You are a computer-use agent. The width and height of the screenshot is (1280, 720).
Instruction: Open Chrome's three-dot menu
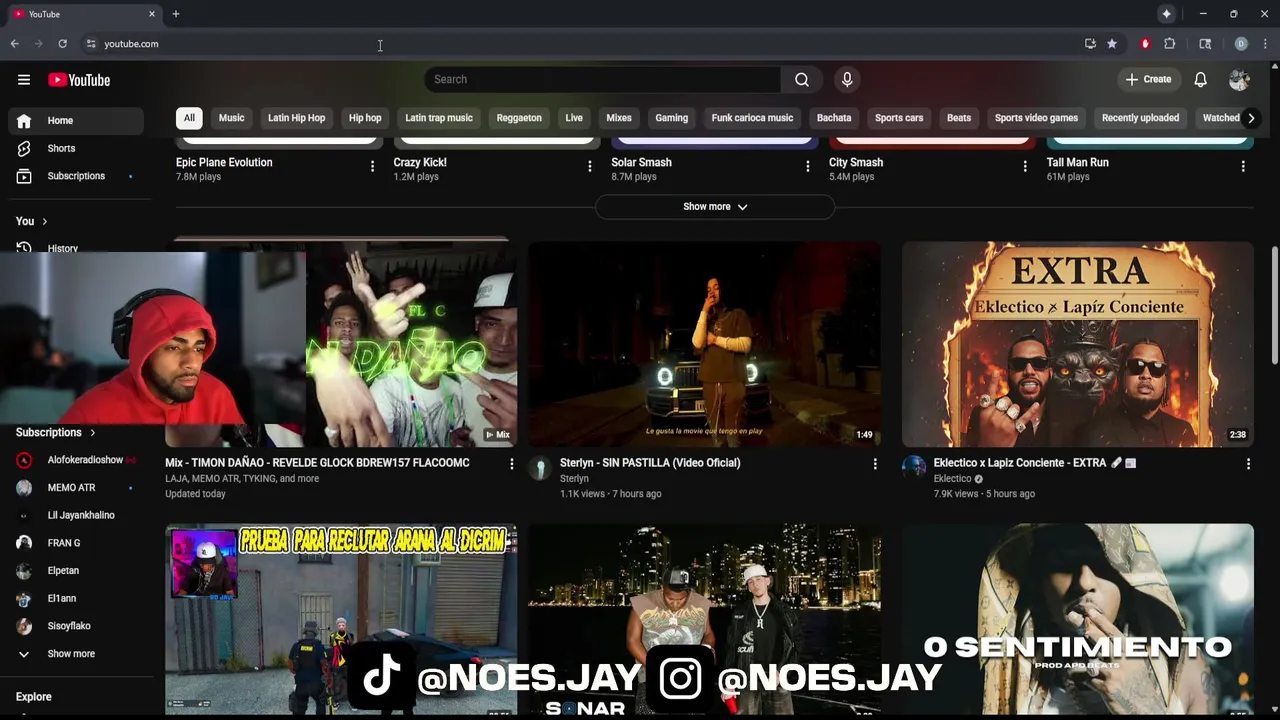[1265, 44]
